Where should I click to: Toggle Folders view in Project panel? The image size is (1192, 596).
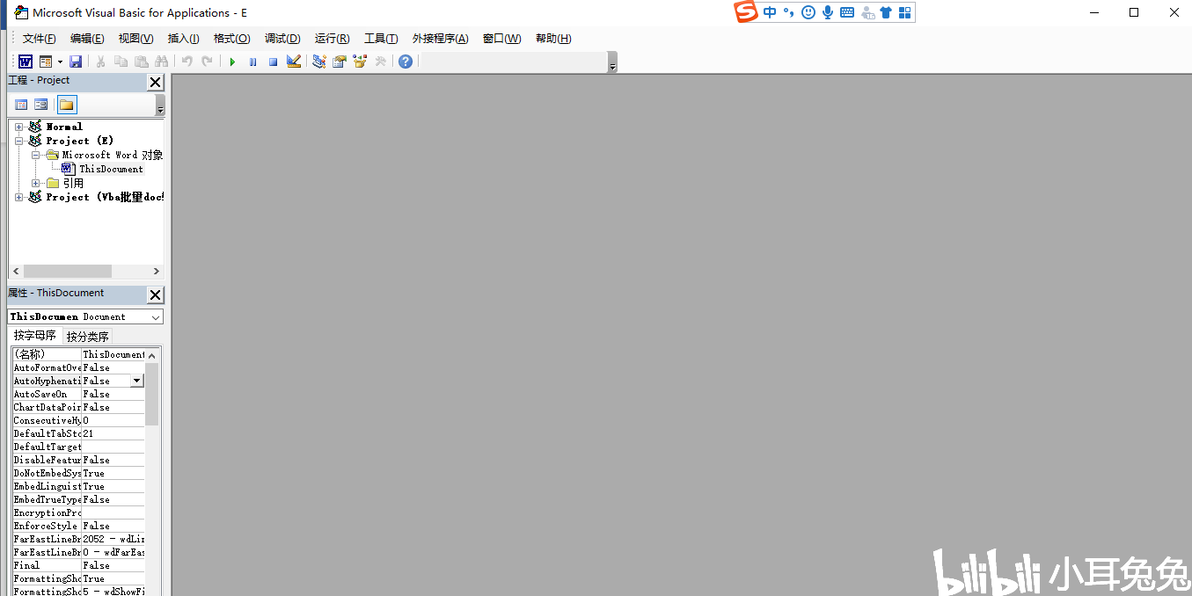[x=67, y=105]
